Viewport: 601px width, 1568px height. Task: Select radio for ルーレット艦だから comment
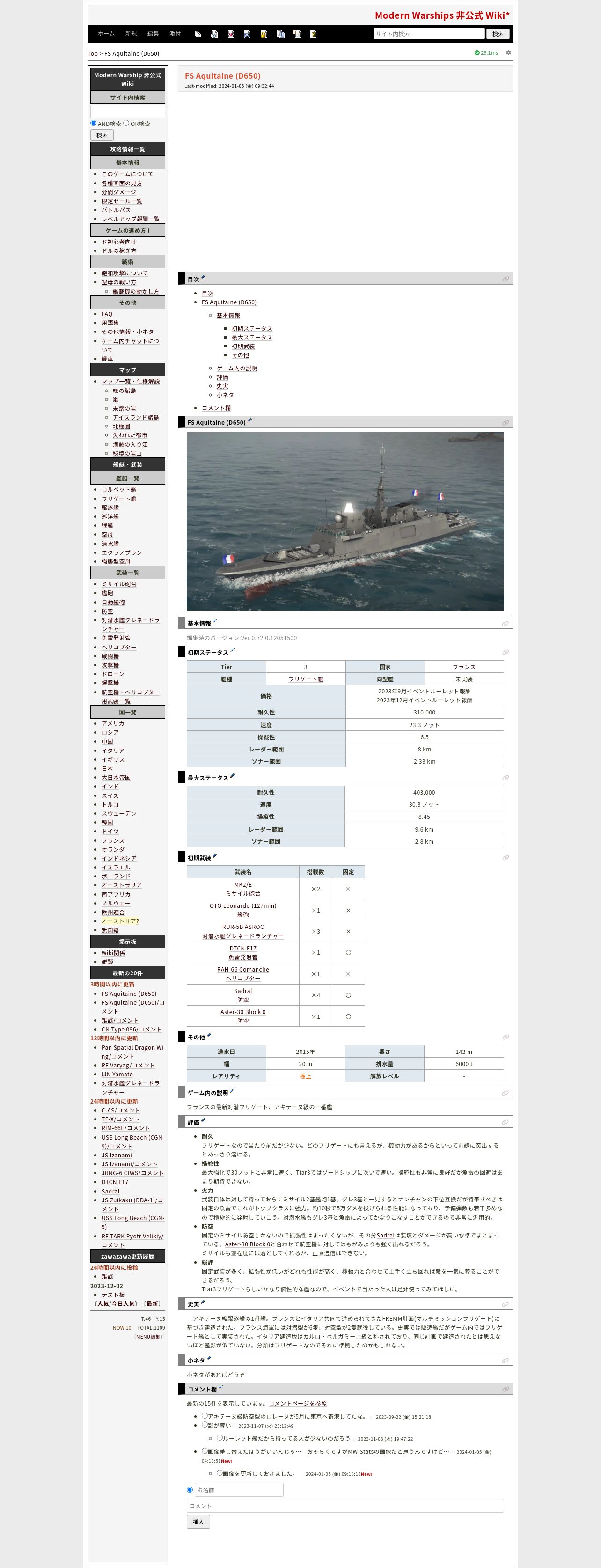pos(220,1438)
